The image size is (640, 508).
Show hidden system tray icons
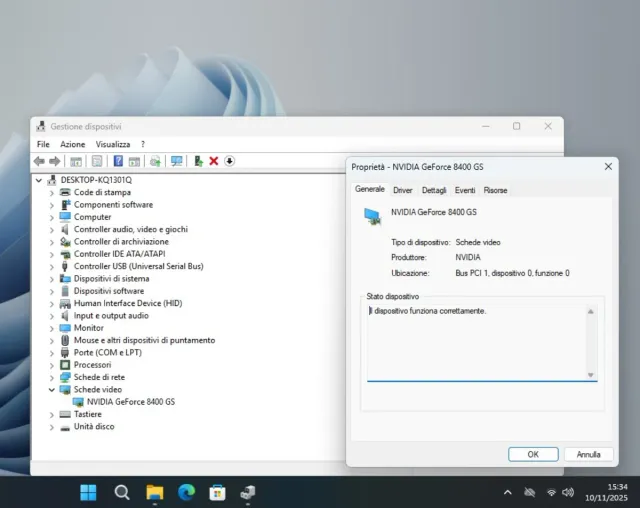pyautogui.click(x=507, y=492)
